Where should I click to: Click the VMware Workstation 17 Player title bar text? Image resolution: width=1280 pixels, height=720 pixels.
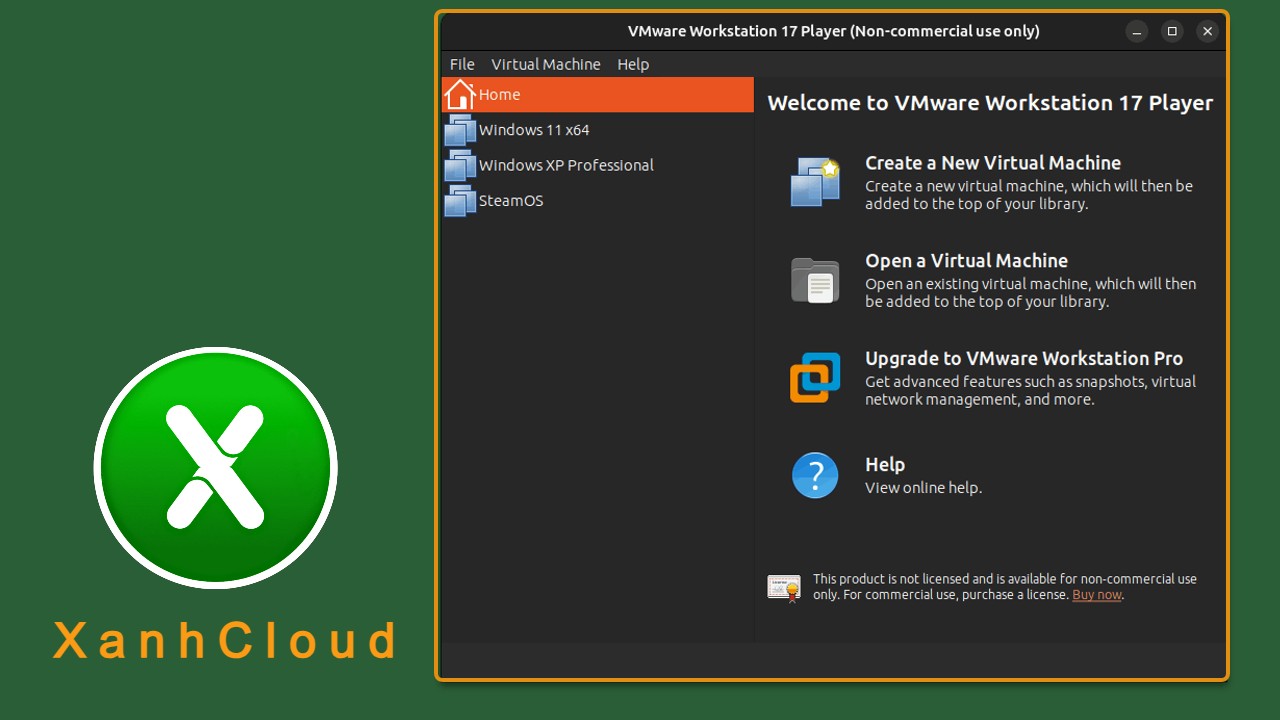834,31
